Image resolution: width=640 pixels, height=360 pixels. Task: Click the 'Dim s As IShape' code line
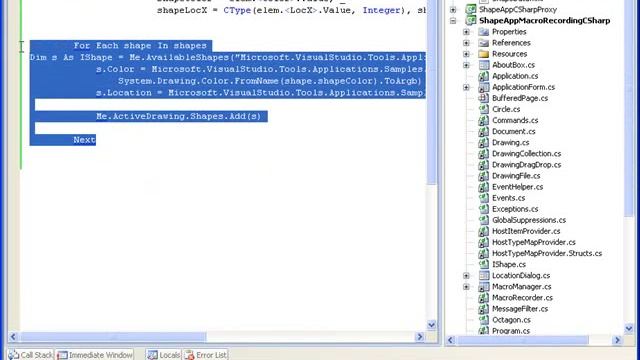click(228, 58)
